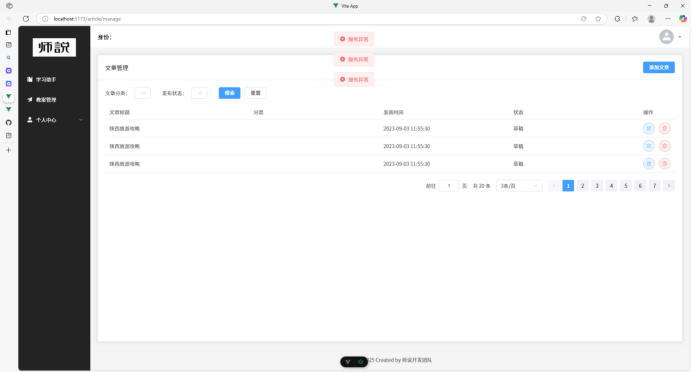The width and height of the screenshot is (692, 372).
Task: Click the 分类 column header
Action: point(258,113)
